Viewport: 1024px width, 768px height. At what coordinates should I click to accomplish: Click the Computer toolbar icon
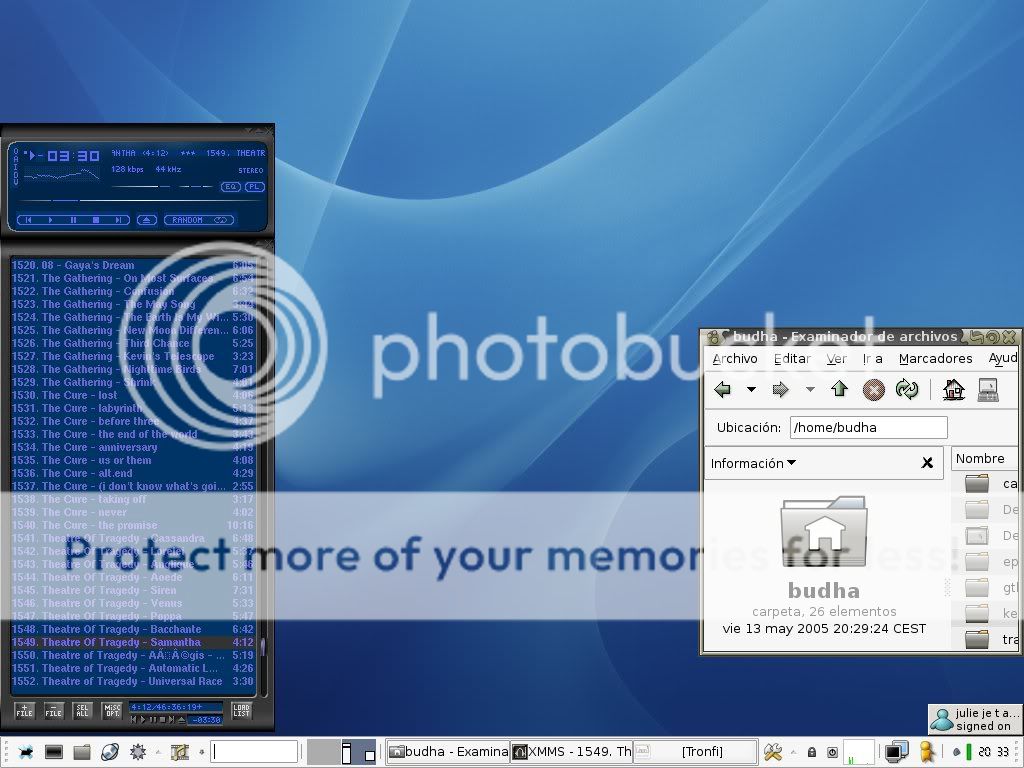[x=987, y=390]
